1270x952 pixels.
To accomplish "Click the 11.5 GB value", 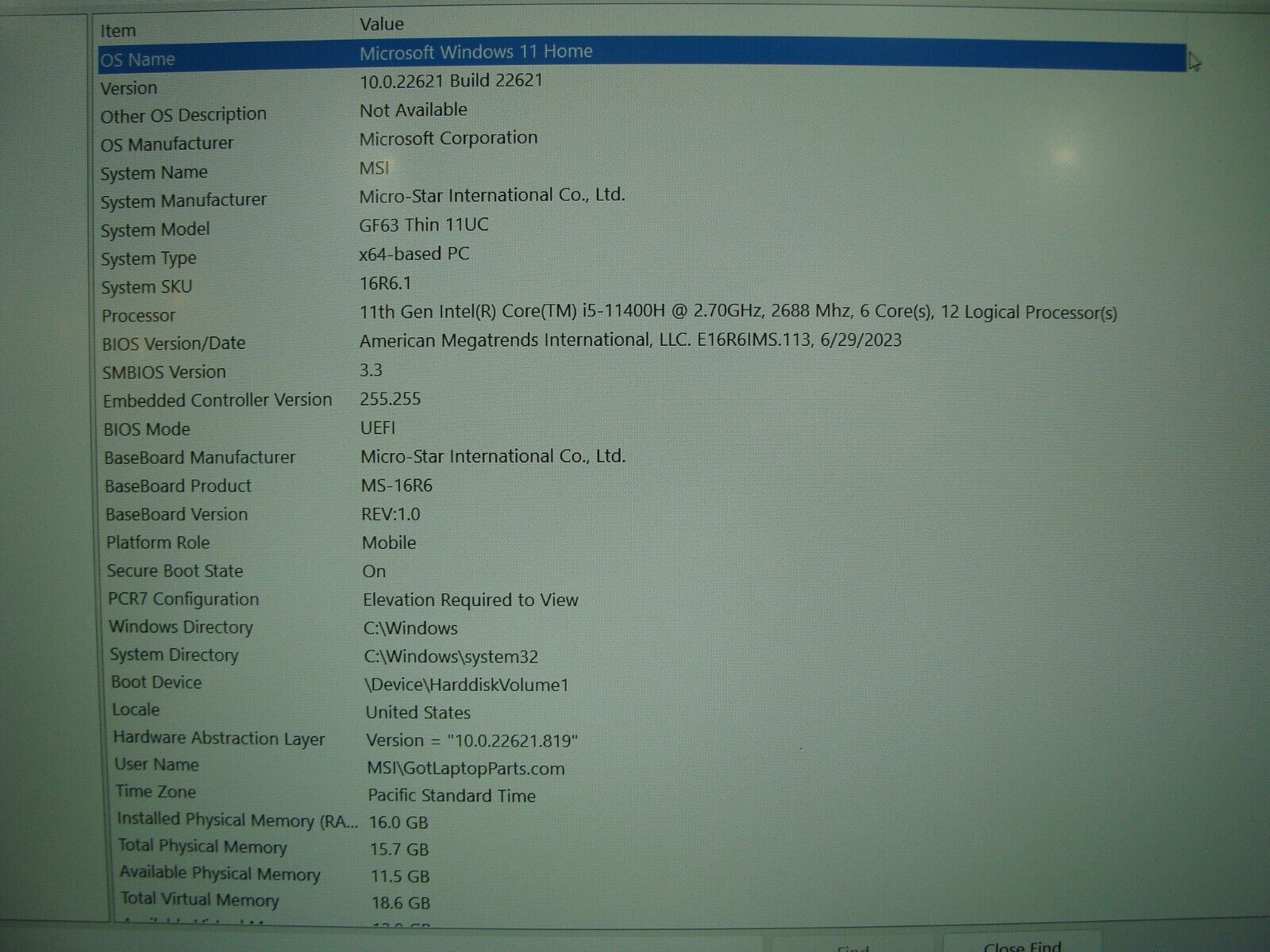I will (400, 877).
